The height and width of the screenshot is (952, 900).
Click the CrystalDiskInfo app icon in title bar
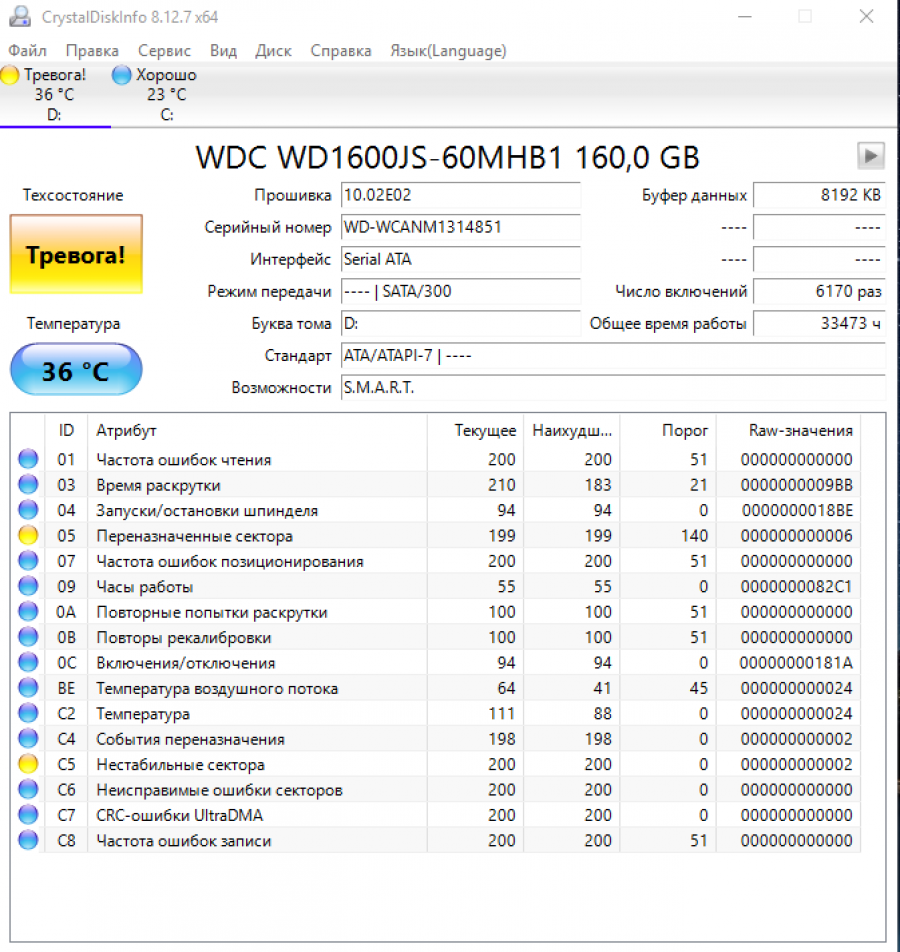pos(20,17)
